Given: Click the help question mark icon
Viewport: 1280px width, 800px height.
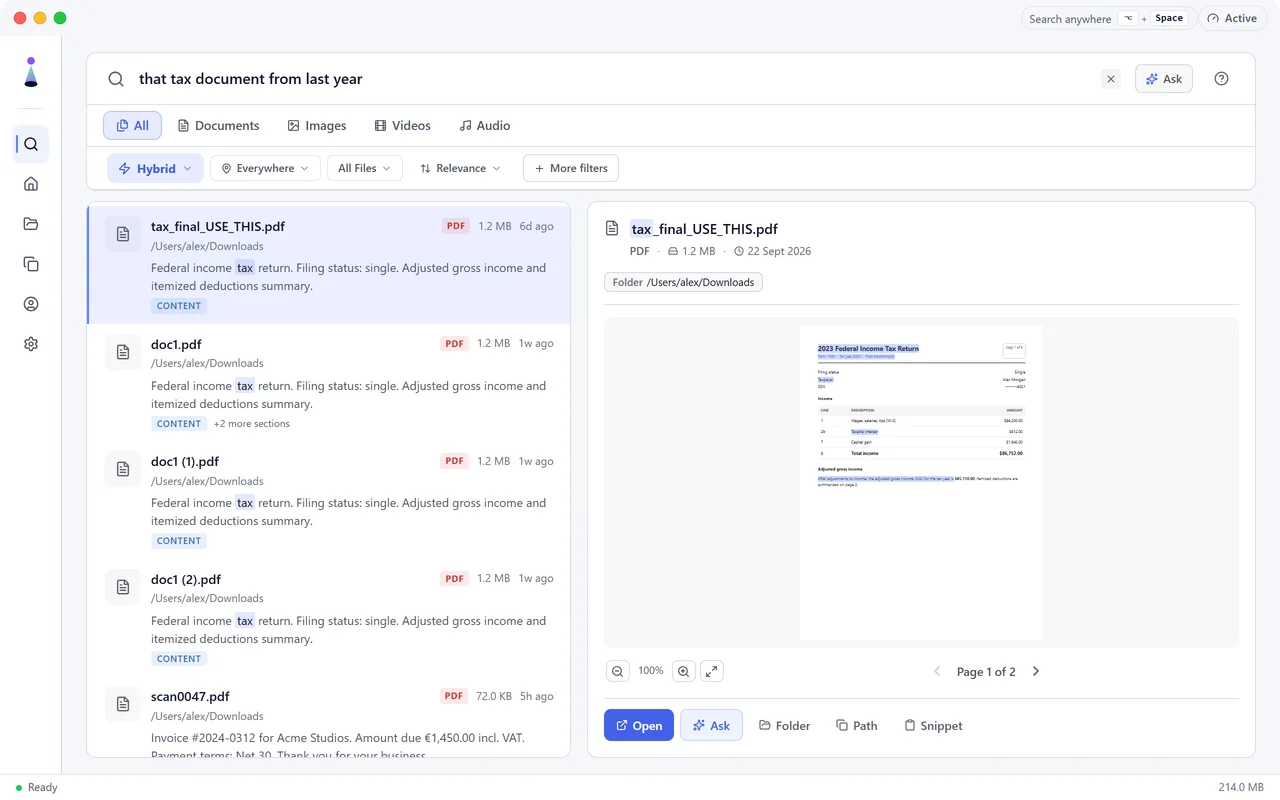Looking at the screenshot, I should tap(1221, 79).
